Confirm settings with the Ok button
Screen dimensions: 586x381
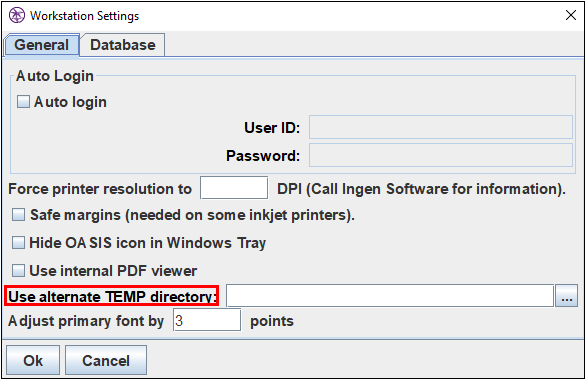coord(33,360)
